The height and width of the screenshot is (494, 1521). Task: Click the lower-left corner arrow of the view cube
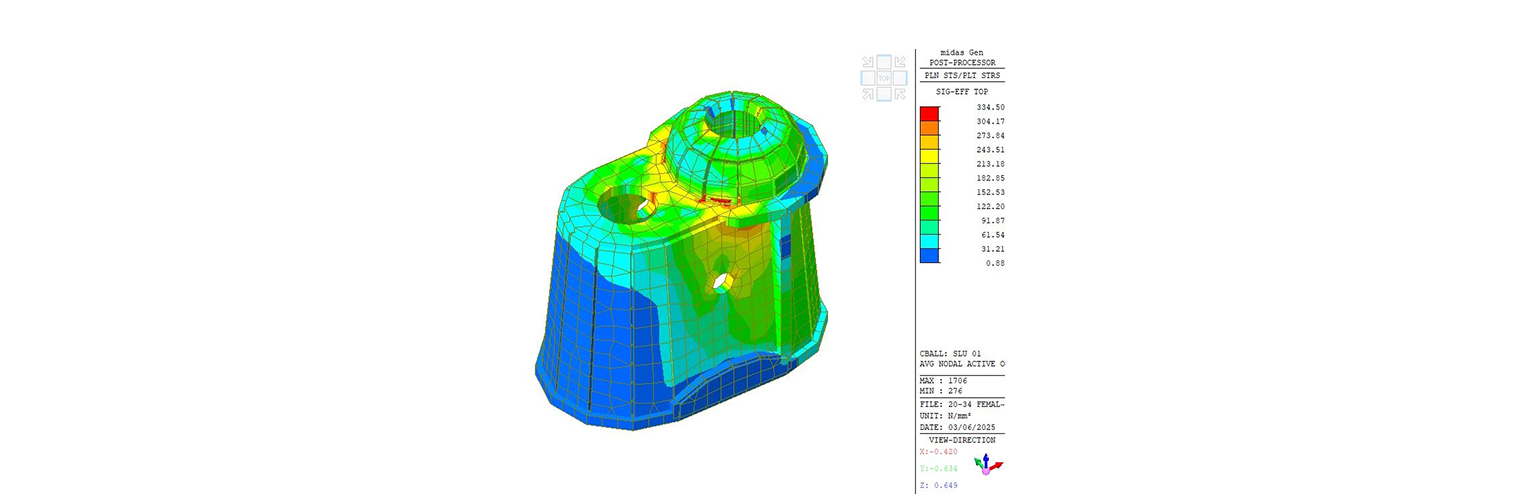(x=868, y=94)
